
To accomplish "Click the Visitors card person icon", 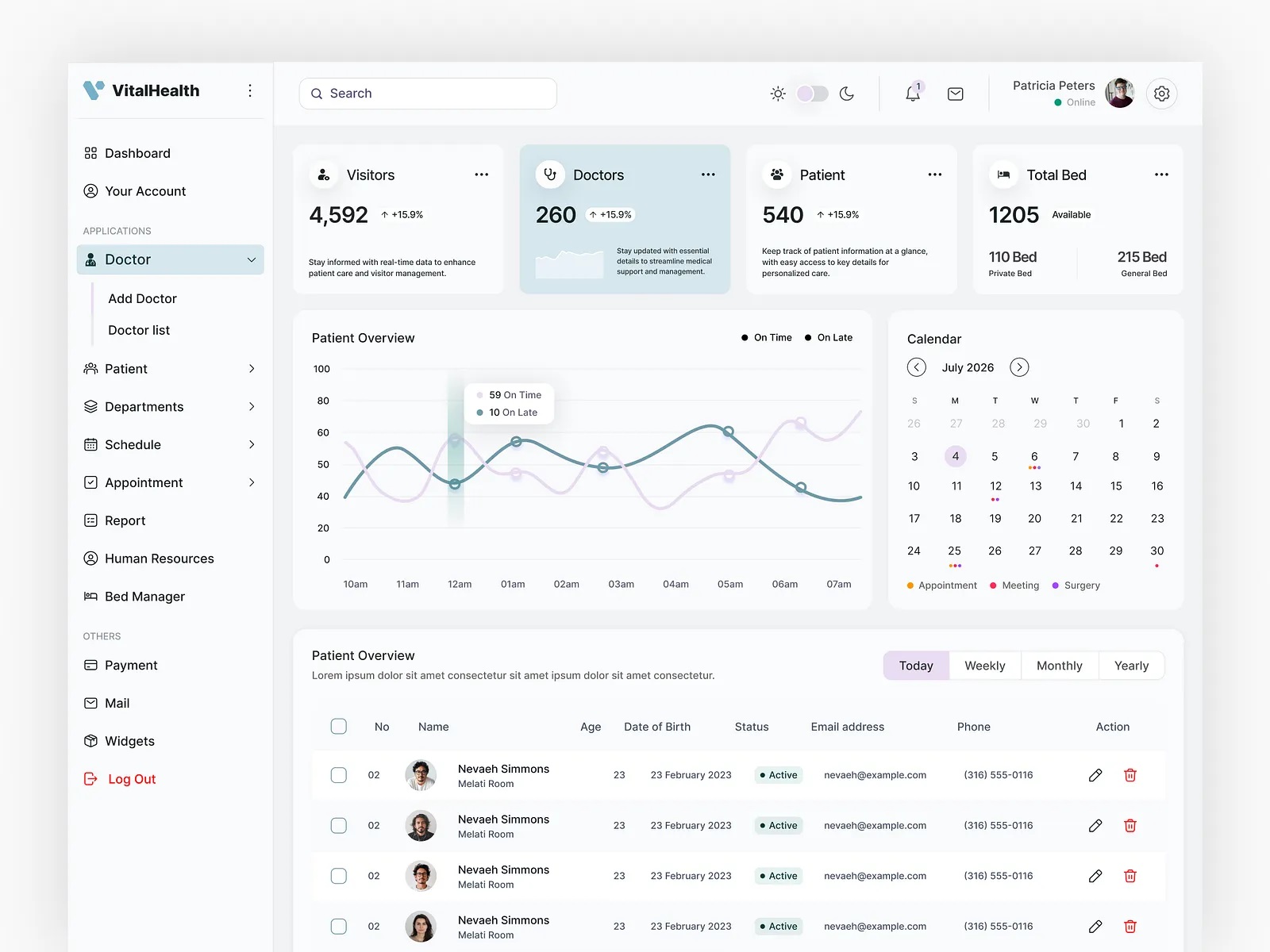I will pos(324,175).
